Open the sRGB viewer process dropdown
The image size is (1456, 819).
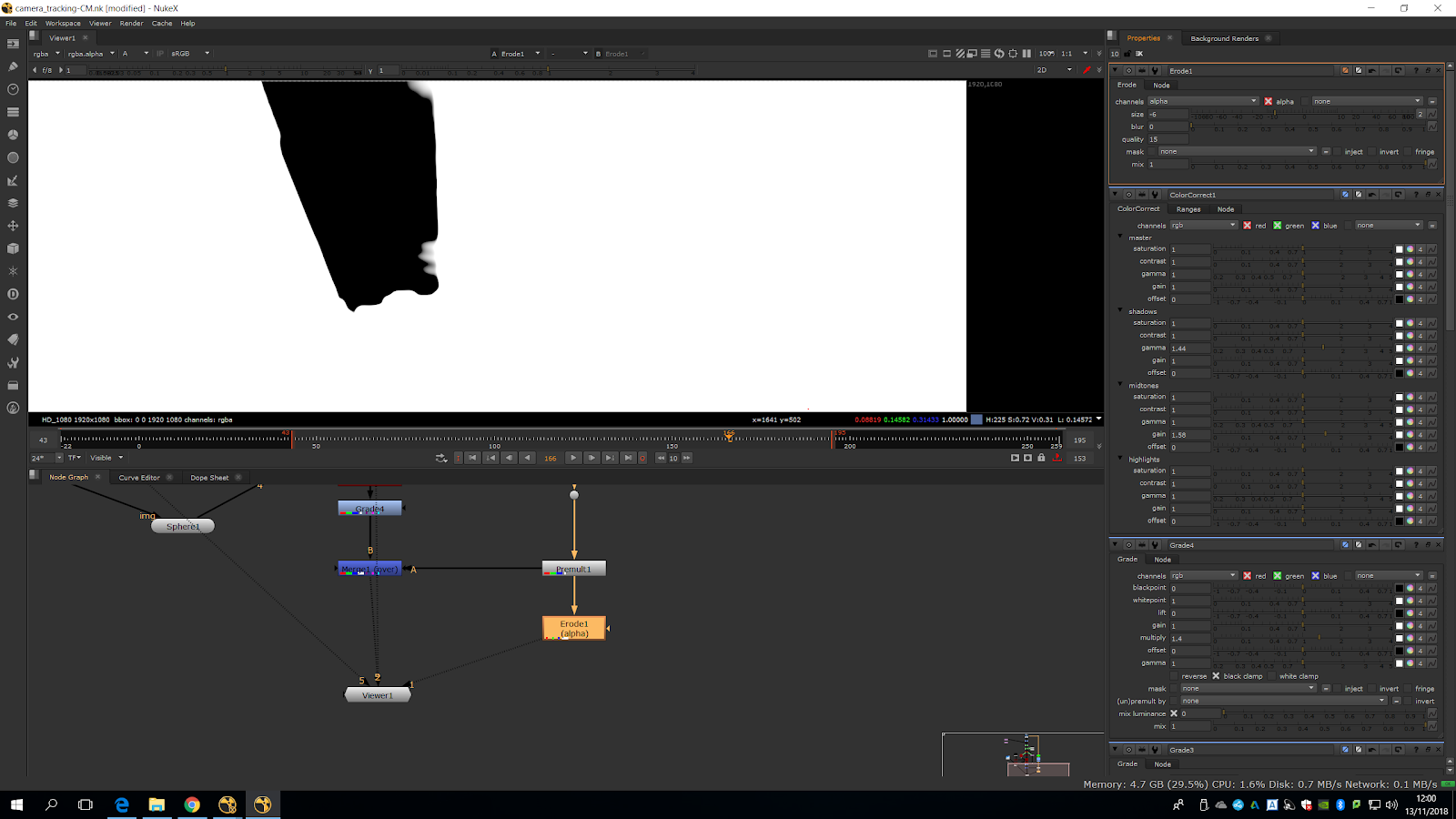191,54
